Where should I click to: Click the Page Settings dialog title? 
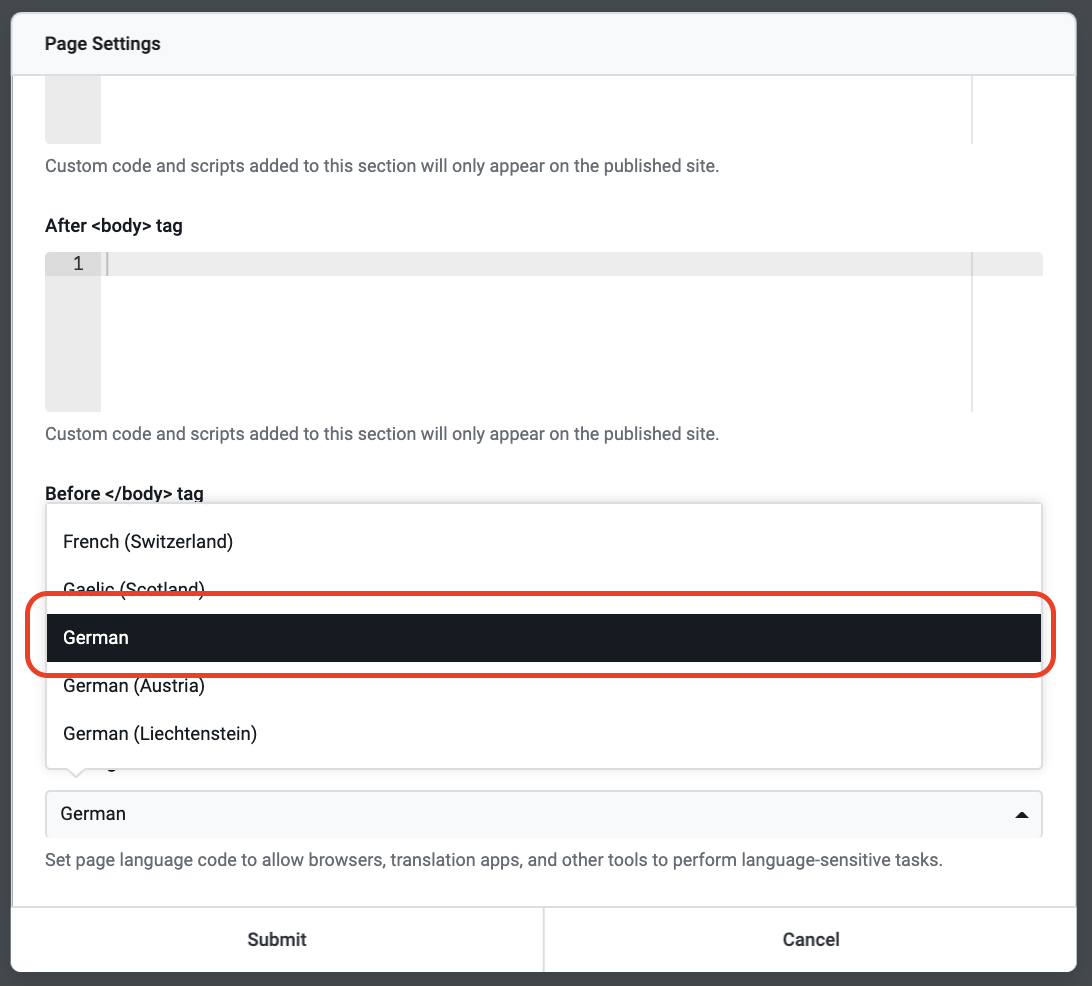tap(102, 43)
